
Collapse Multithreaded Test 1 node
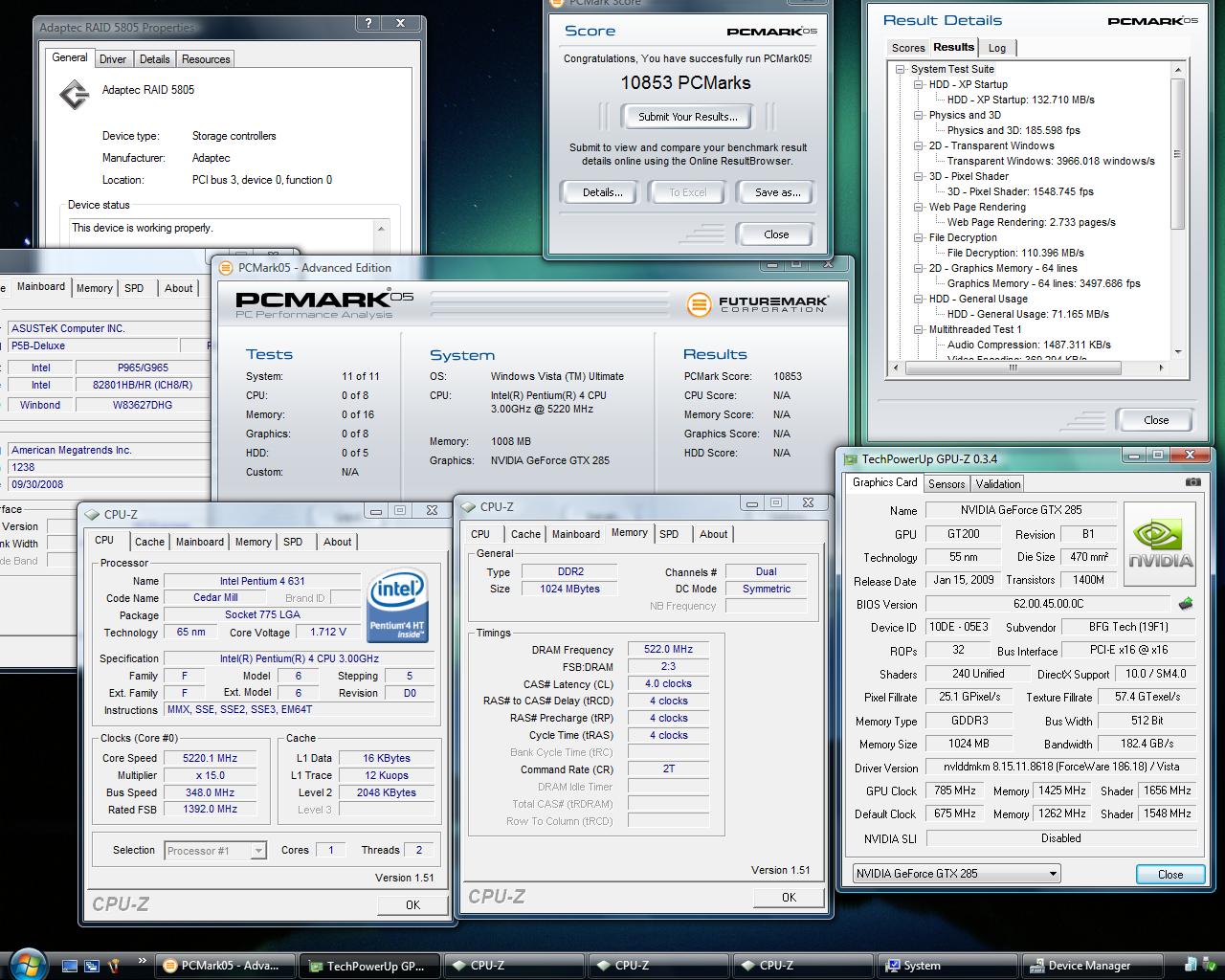[x=919, y=329]
